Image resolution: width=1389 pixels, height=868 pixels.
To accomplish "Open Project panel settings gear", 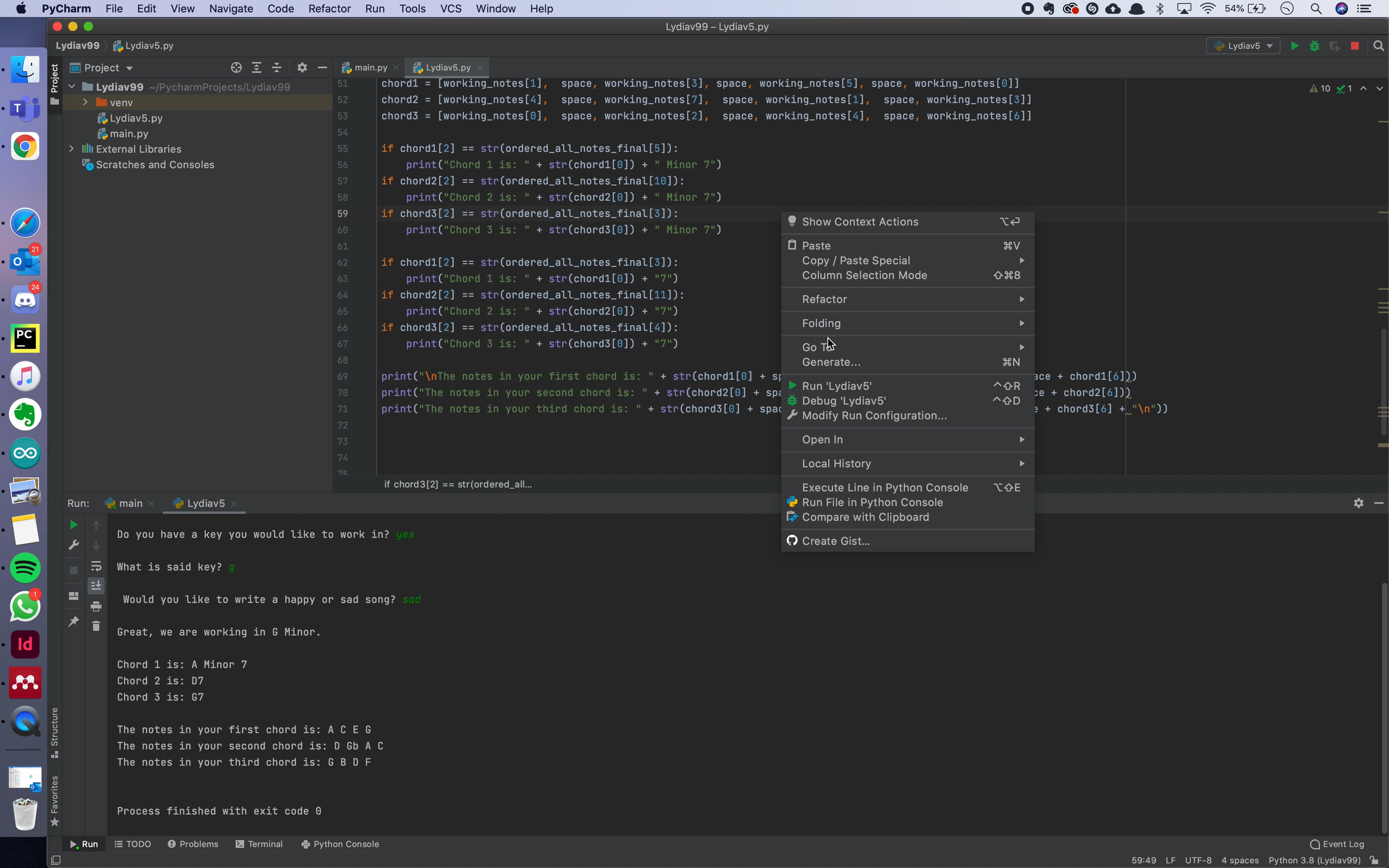I will point(302,68).
